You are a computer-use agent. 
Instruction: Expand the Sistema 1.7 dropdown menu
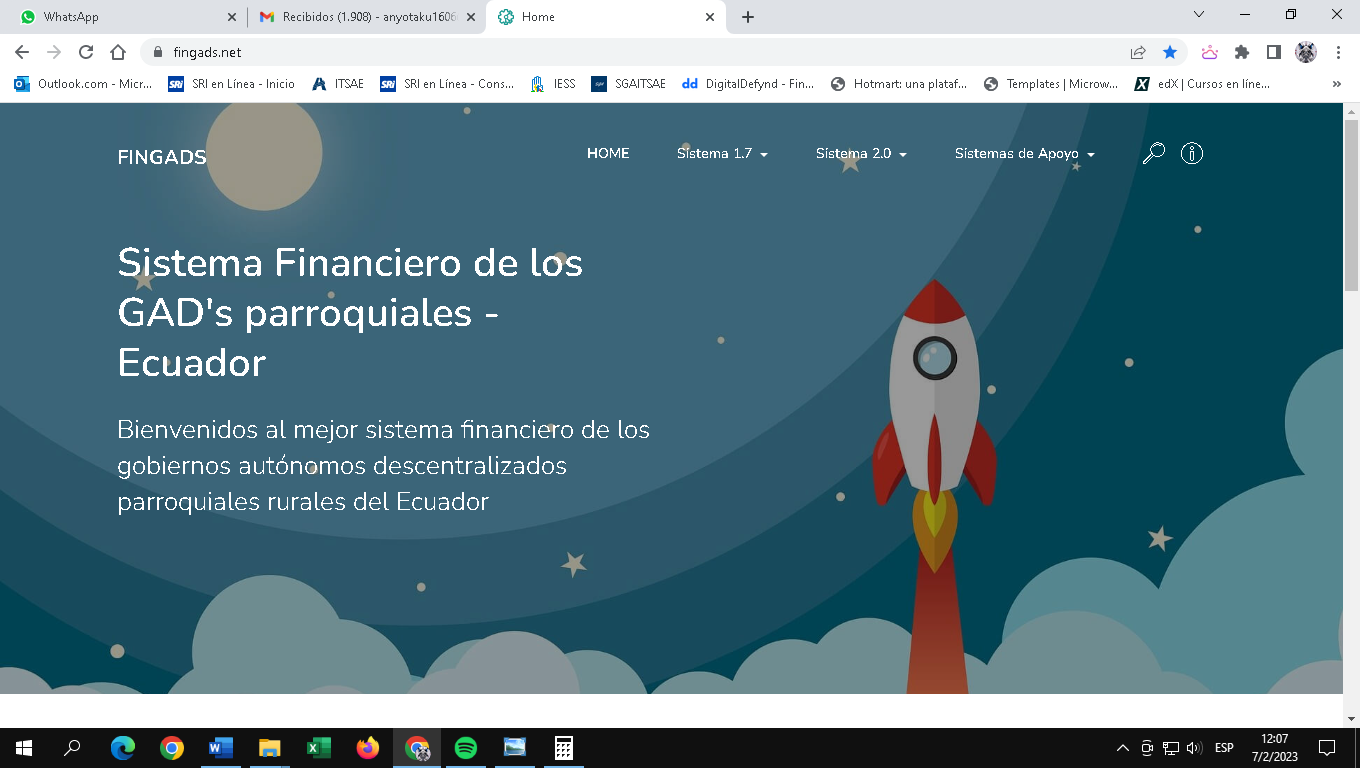[722, 154]
